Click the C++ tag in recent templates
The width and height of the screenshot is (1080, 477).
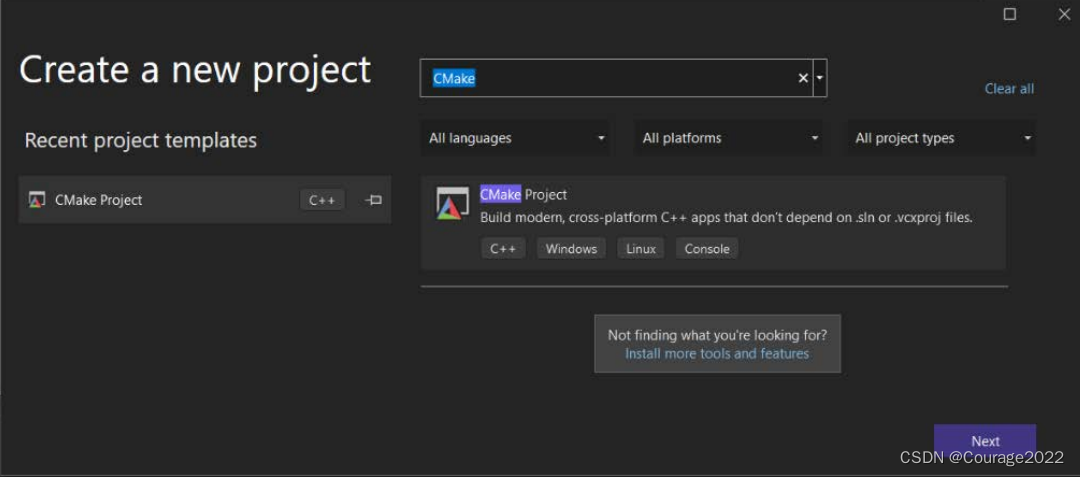pos(322,200)
